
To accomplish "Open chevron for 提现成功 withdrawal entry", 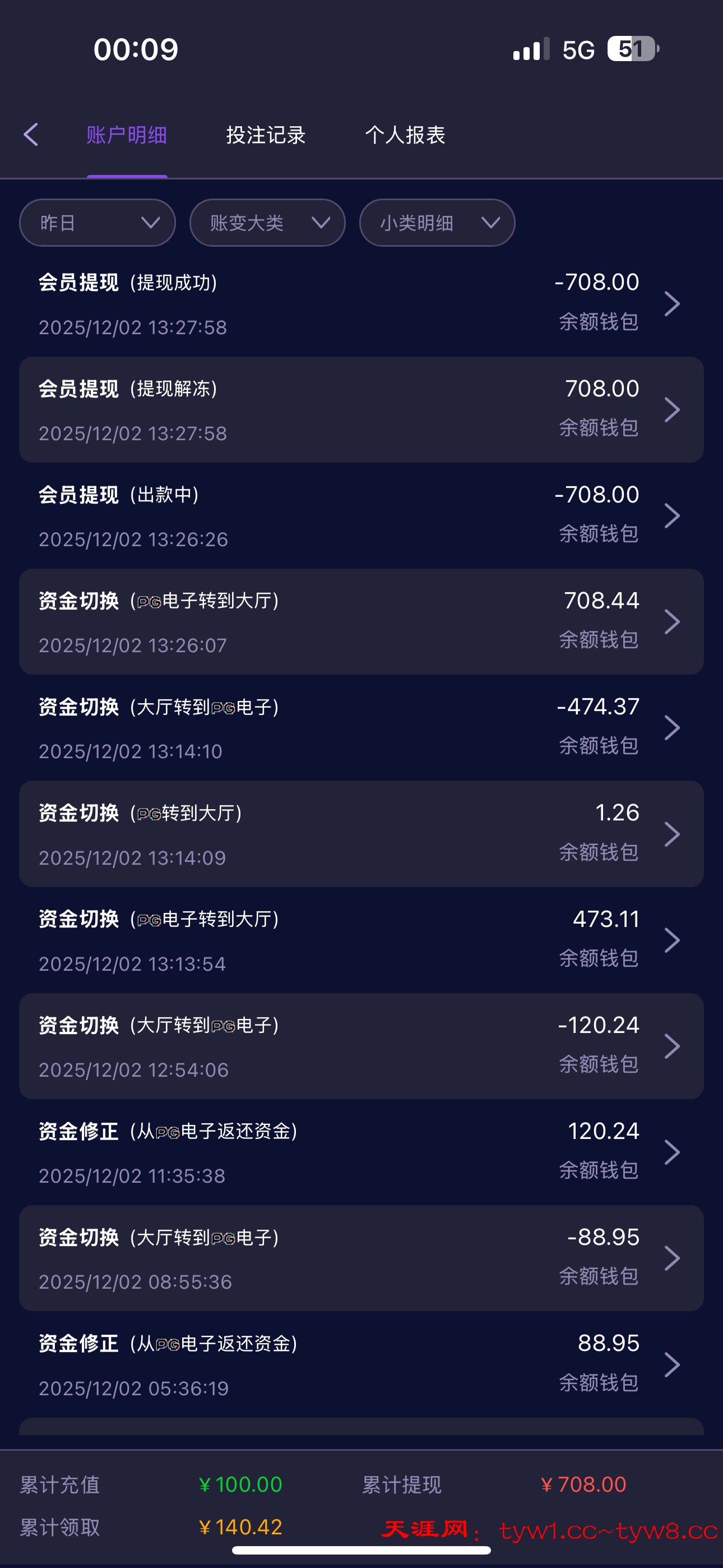I will click(x=672, y=304).
